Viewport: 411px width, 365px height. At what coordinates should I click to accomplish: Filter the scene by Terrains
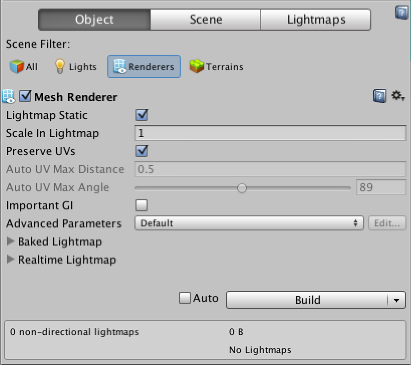tap(216, 67)
